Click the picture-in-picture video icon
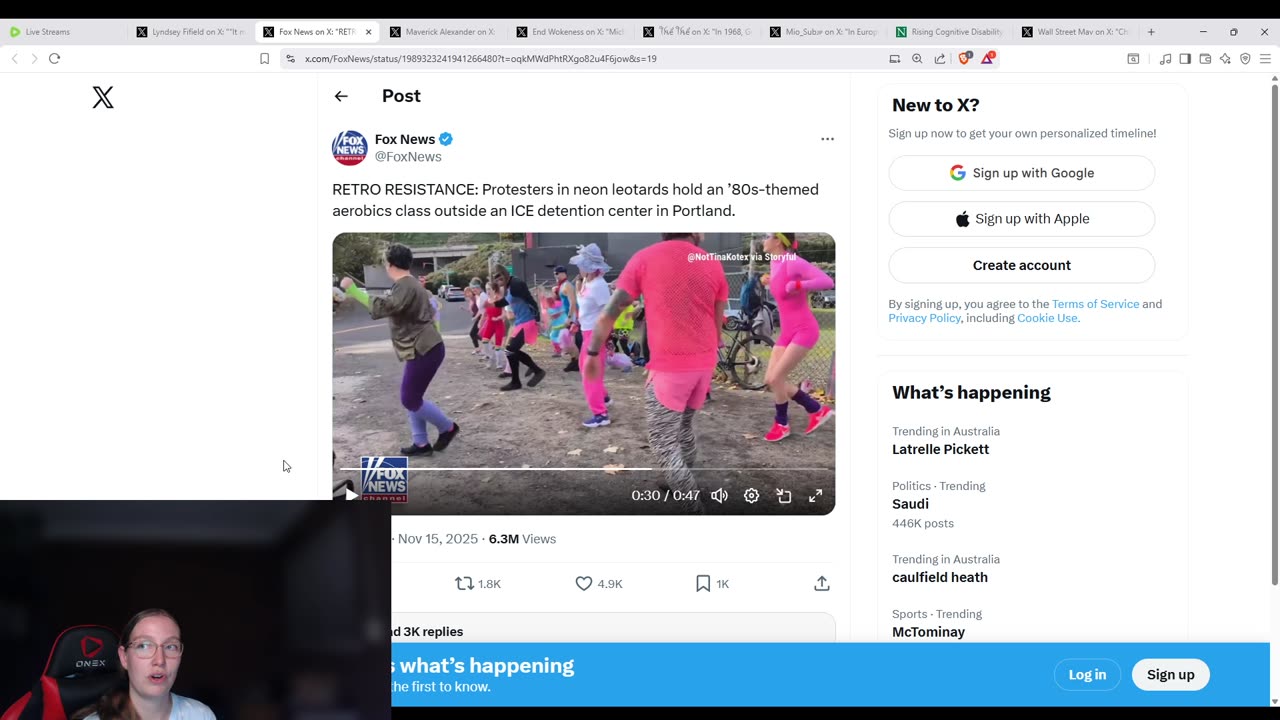This screenshot has width=1280, height=720. 784,495
